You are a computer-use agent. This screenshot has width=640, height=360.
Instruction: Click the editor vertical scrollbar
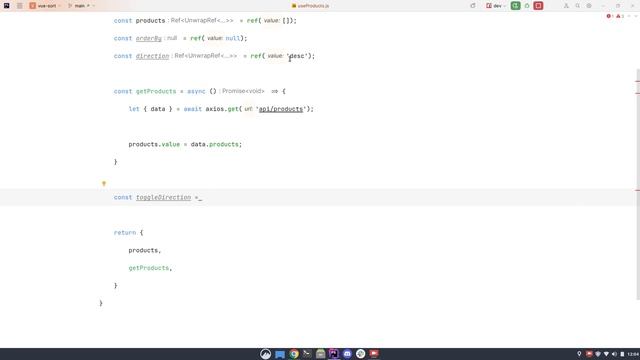tap(638, 184)
